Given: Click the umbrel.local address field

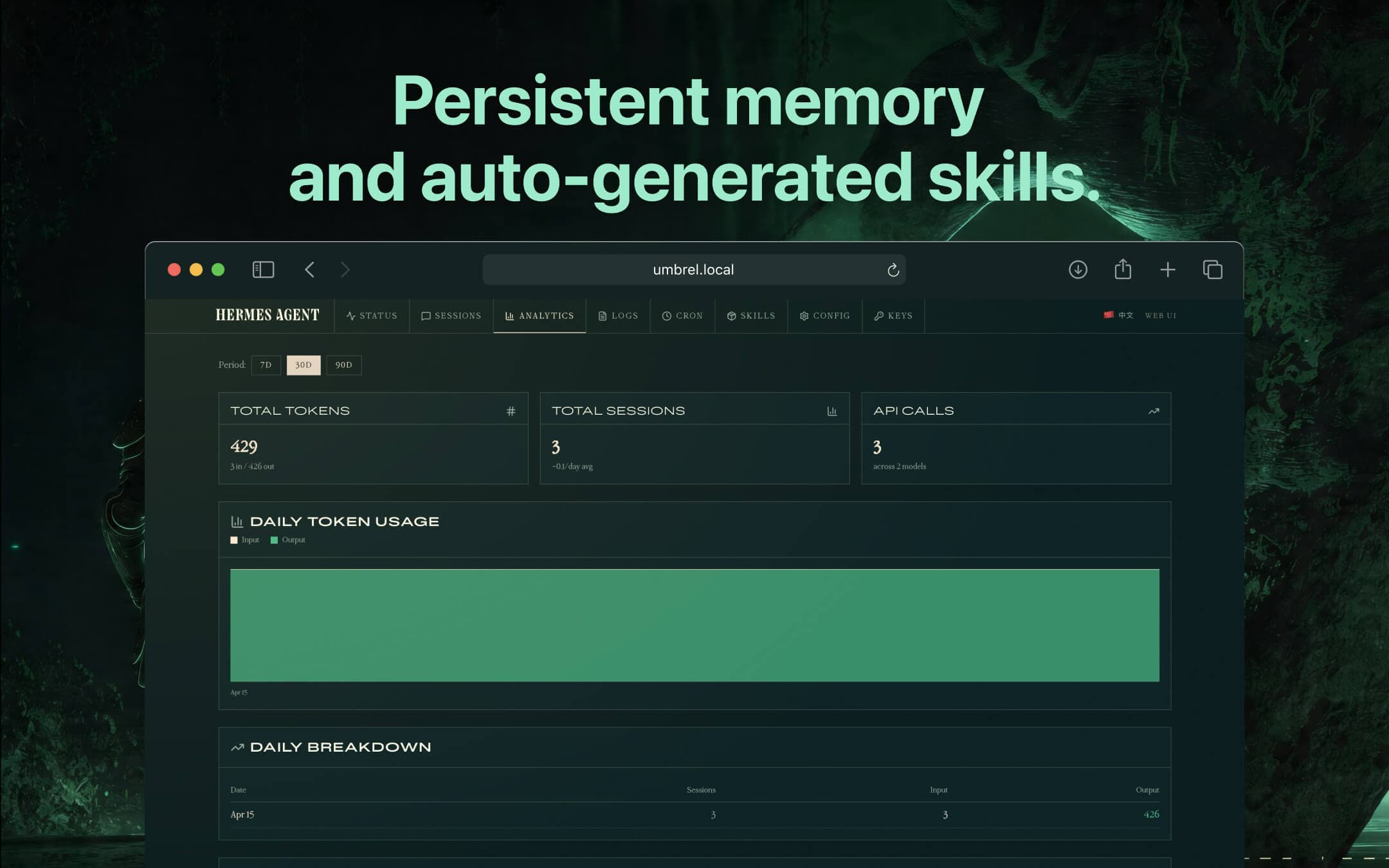Looking at the screenshot, I should pyautogui.click(x=693, y=269).
